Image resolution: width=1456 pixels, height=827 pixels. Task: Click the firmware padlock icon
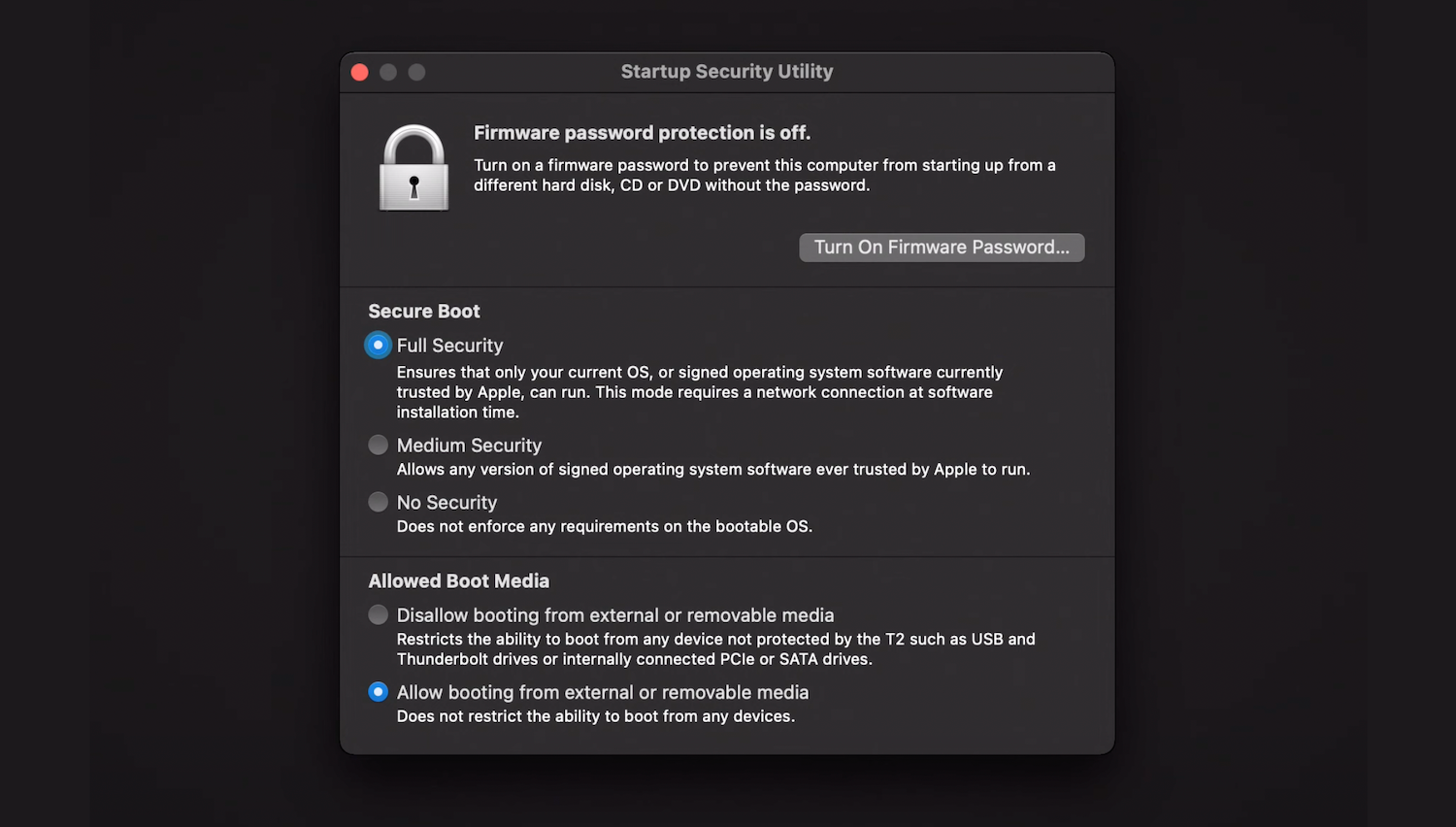[414, 166]
